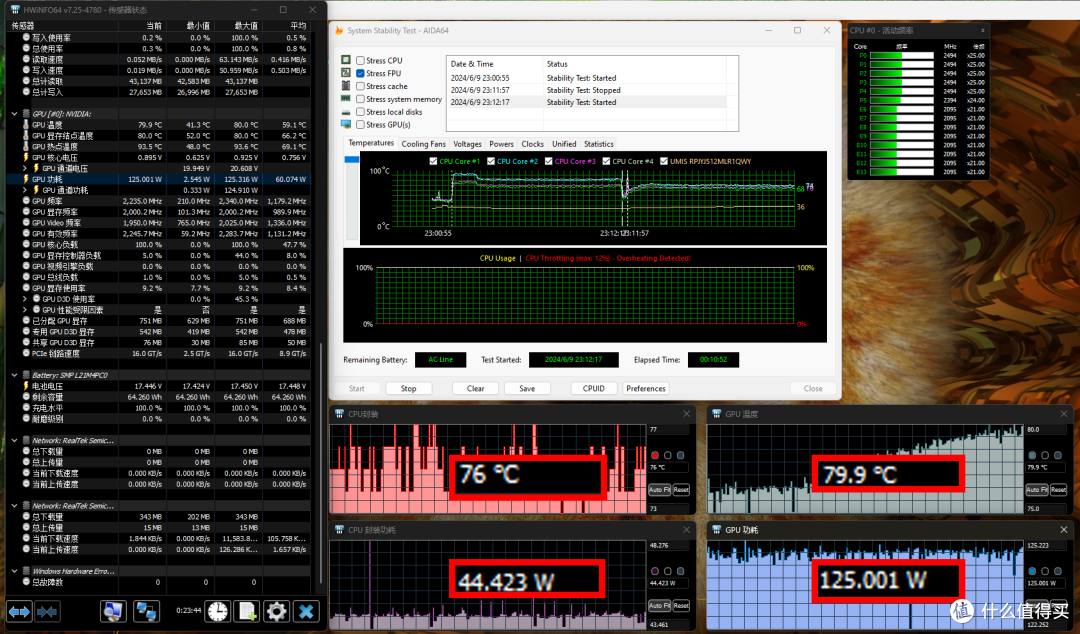1080x634 pixels.
Task: Collapse the GPU [#0]: NVIDIA sensor group
Action: click(x=14, y=114)
